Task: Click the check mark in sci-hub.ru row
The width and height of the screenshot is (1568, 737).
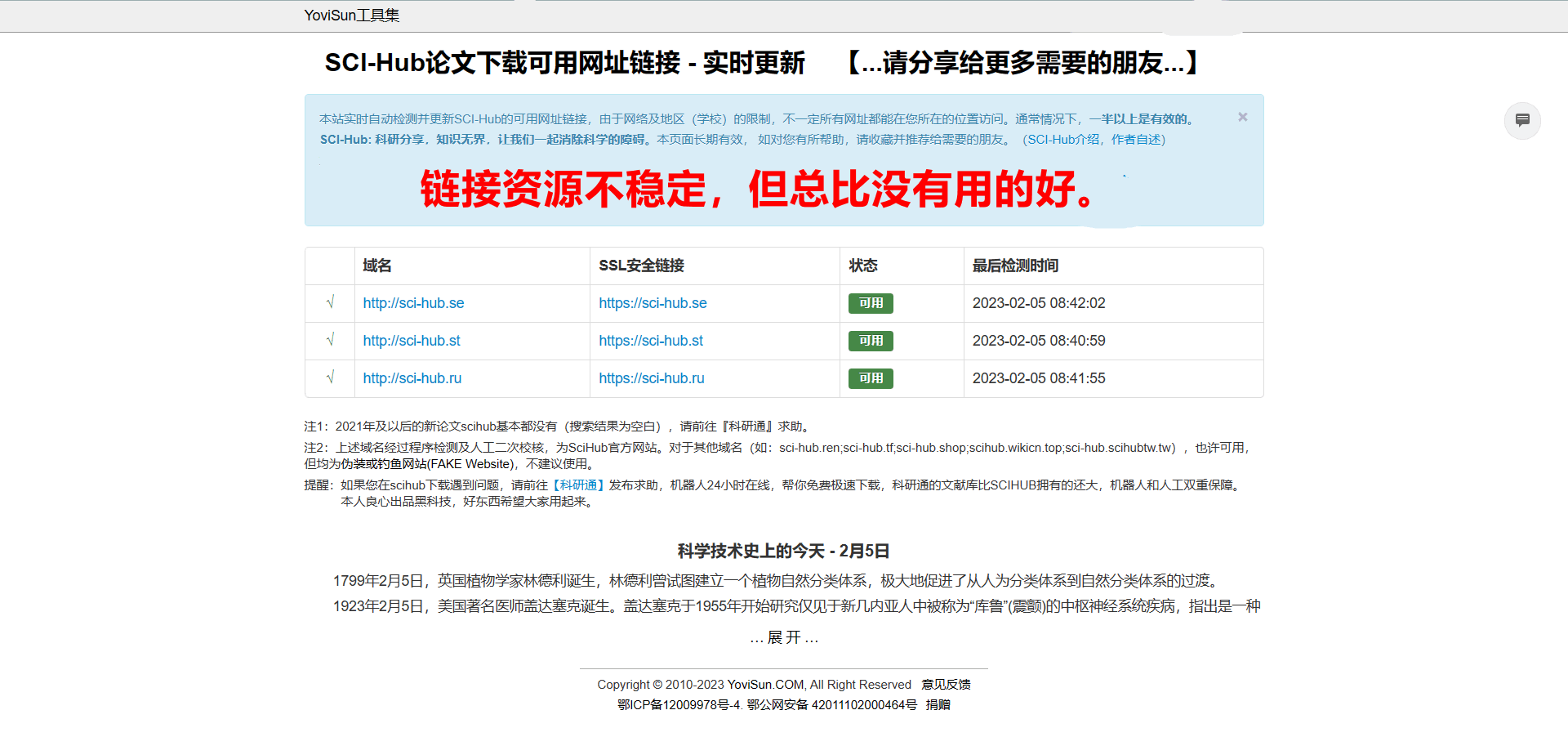Action: tap(331, 377)
